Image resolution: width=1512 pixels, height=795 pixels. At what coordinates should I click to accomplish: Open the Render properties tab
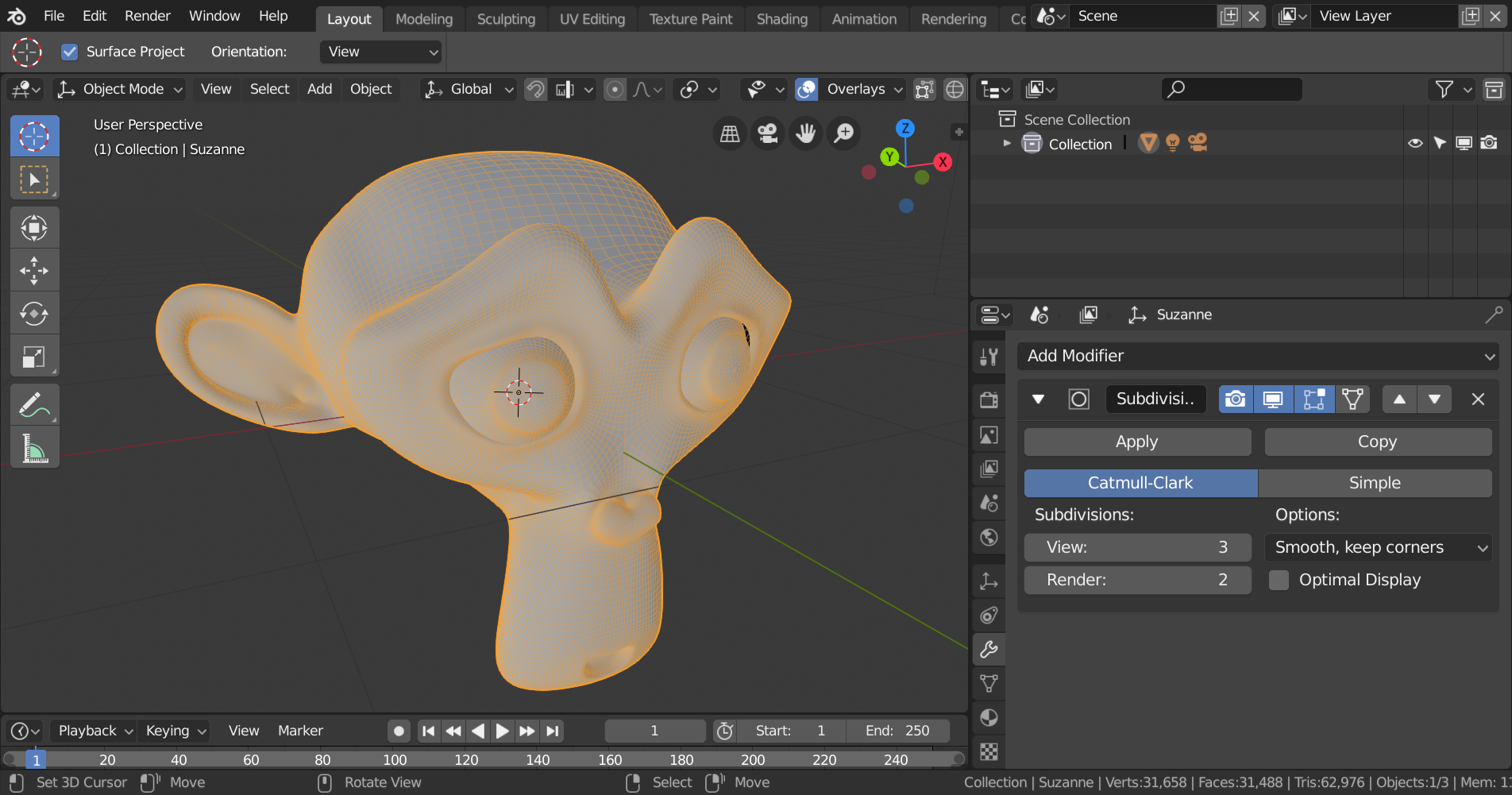click(x=989, y=399)
